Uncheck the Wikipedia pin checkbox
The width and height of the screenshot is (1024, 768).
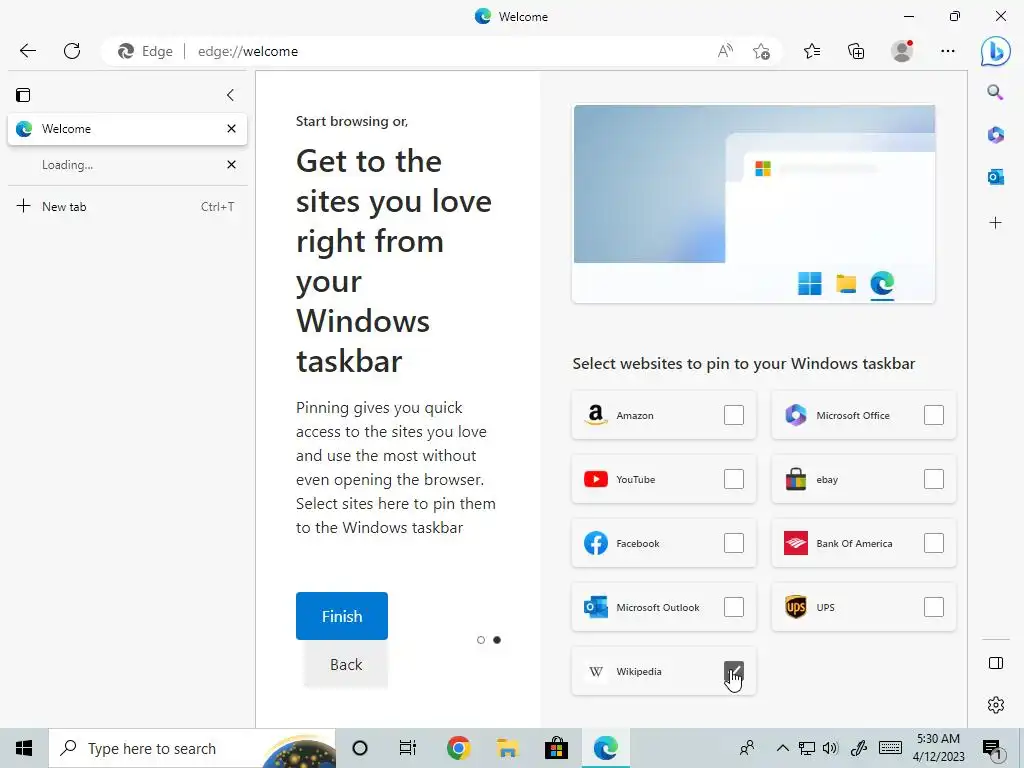coord(733,671)
